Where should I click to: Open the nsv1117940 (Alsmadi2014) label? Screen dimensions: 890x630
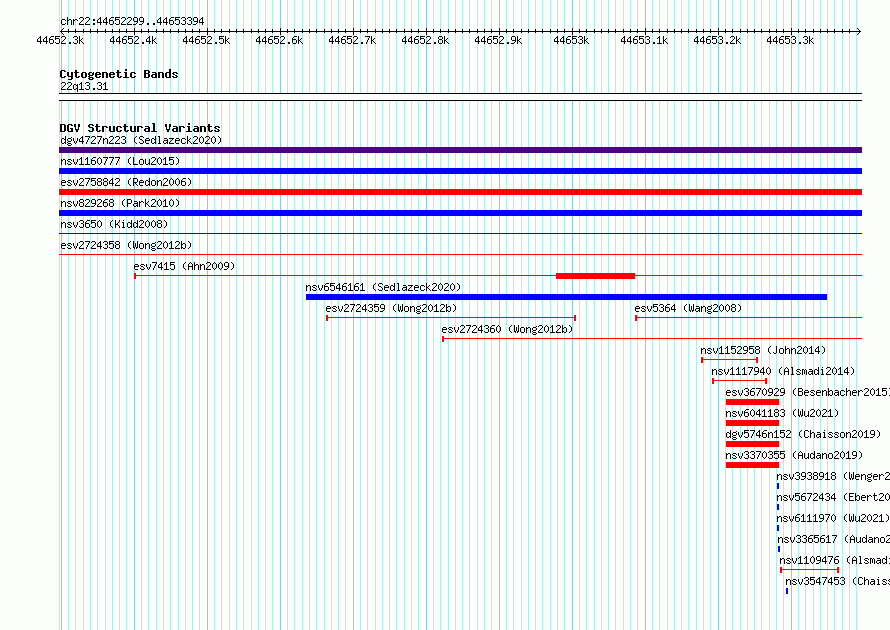783,371
